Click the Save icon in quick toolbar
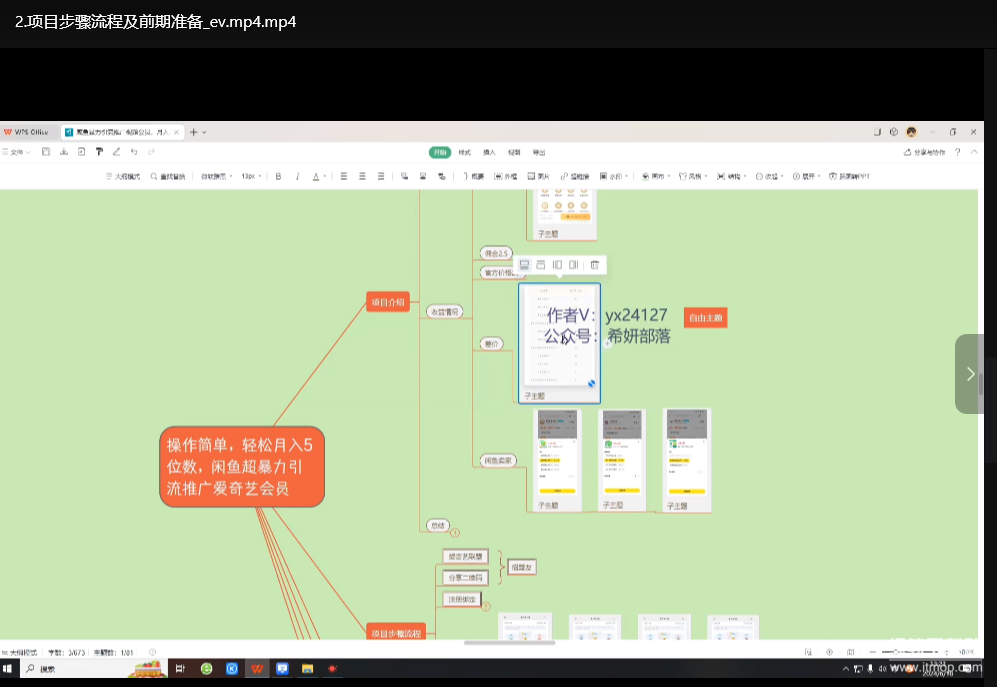Image resolution: width=997 pixels, height=687 pixels. [x=45, y=152]
